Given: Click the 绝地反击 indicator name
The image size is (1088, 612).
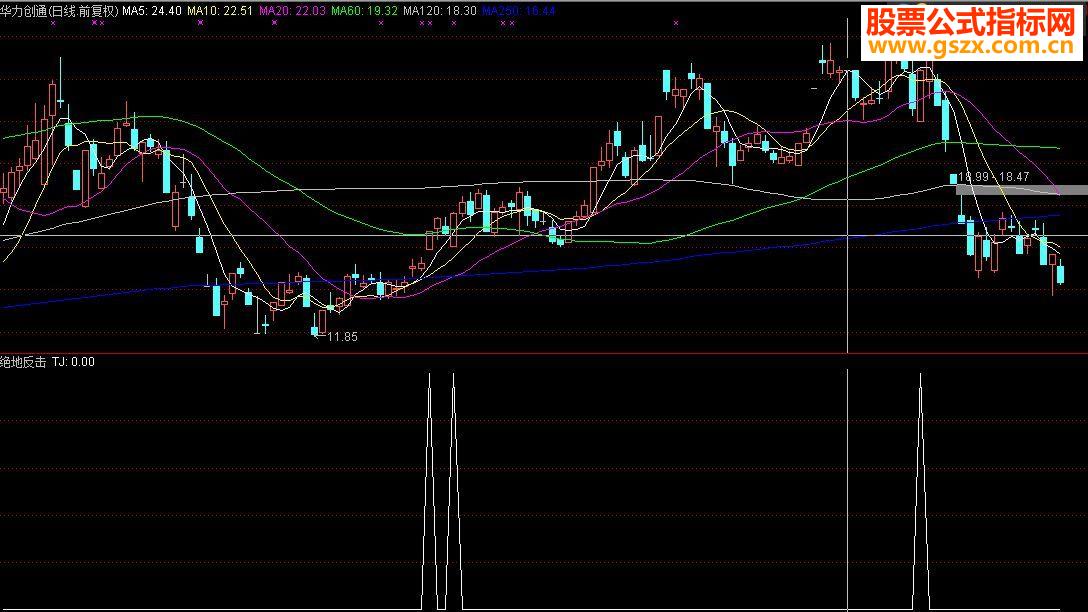Looking at the screenshot, I should 24,362.
